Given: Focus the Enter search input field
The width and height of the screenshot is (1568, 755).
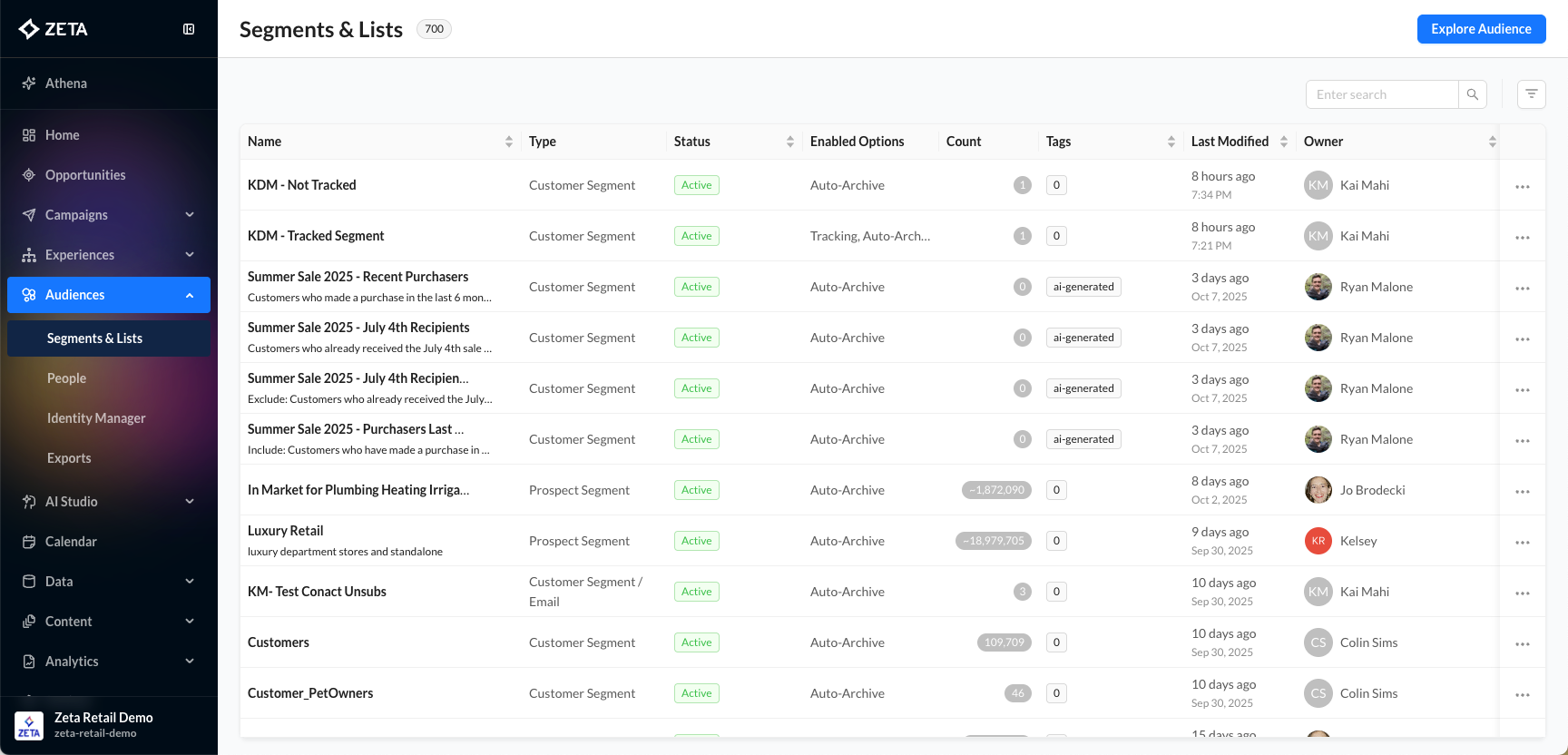Looking at the screenshot, I should coord(1381,94).
